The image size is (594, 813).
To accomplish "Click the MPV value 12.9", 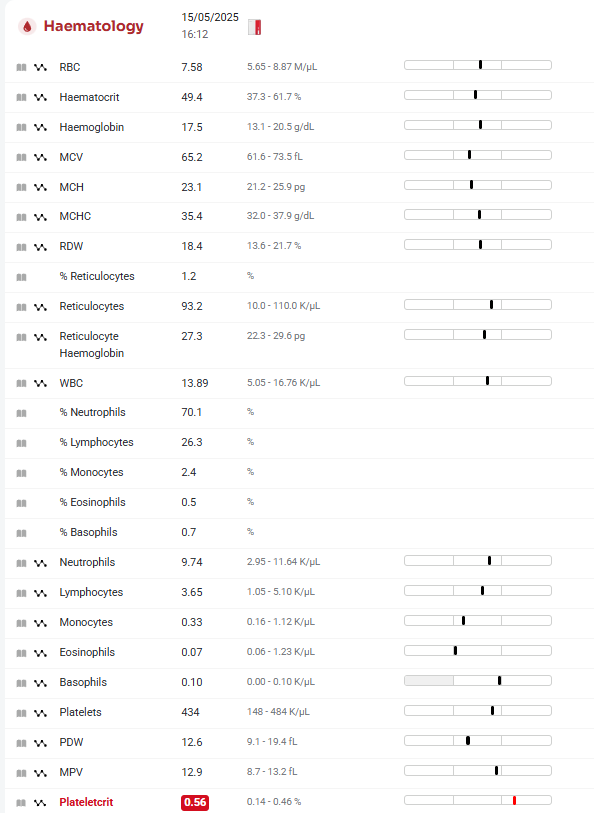I will click(x=191, y=772).
